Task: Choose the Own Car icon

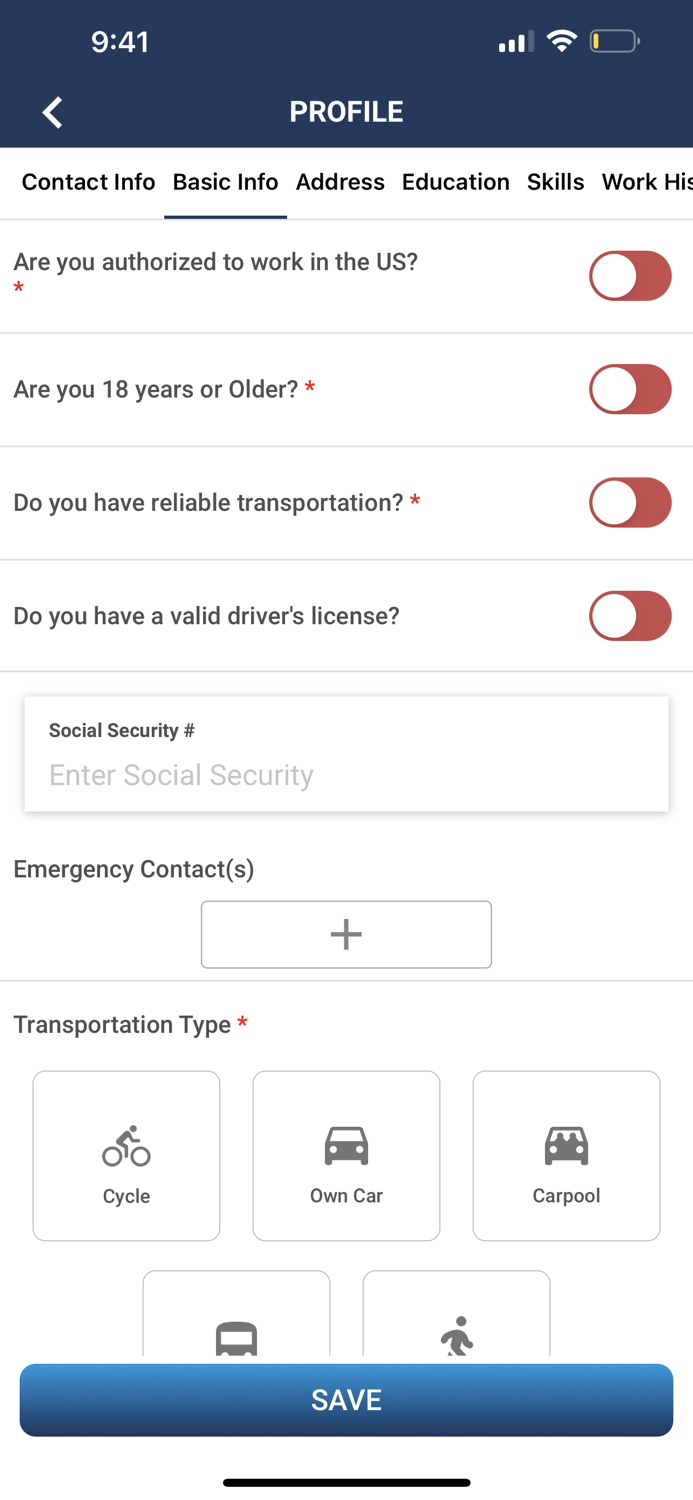Action: point(346,1147)
